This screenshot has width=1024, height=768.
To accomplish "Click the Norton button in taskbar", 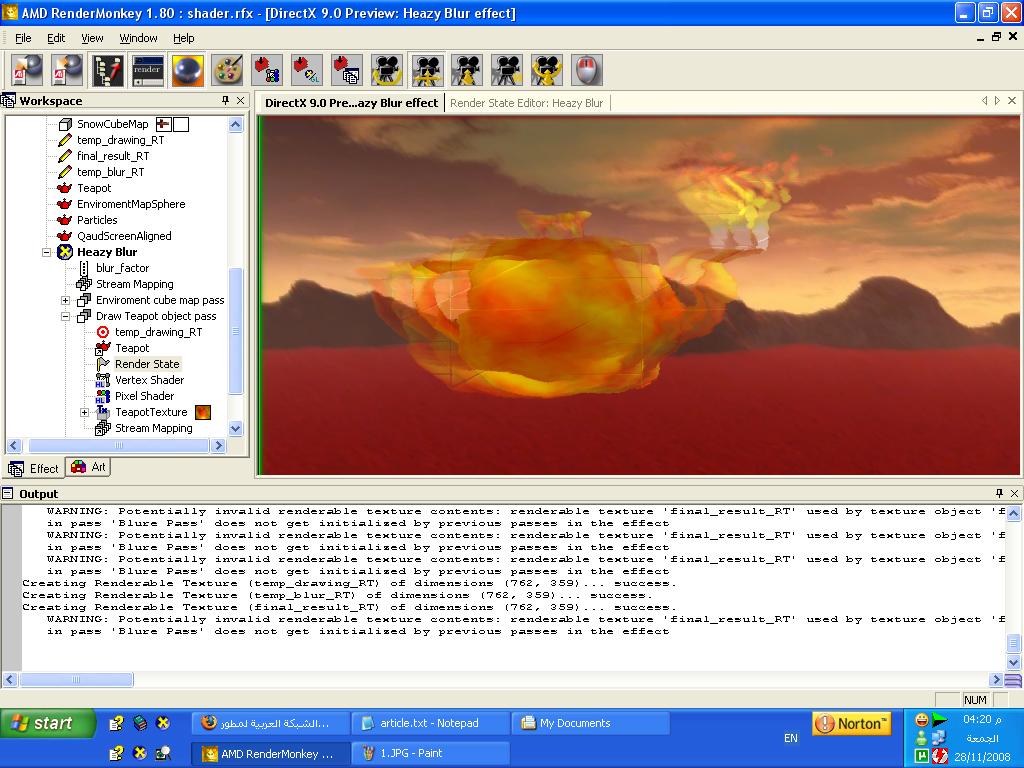I will pos(852,724).
